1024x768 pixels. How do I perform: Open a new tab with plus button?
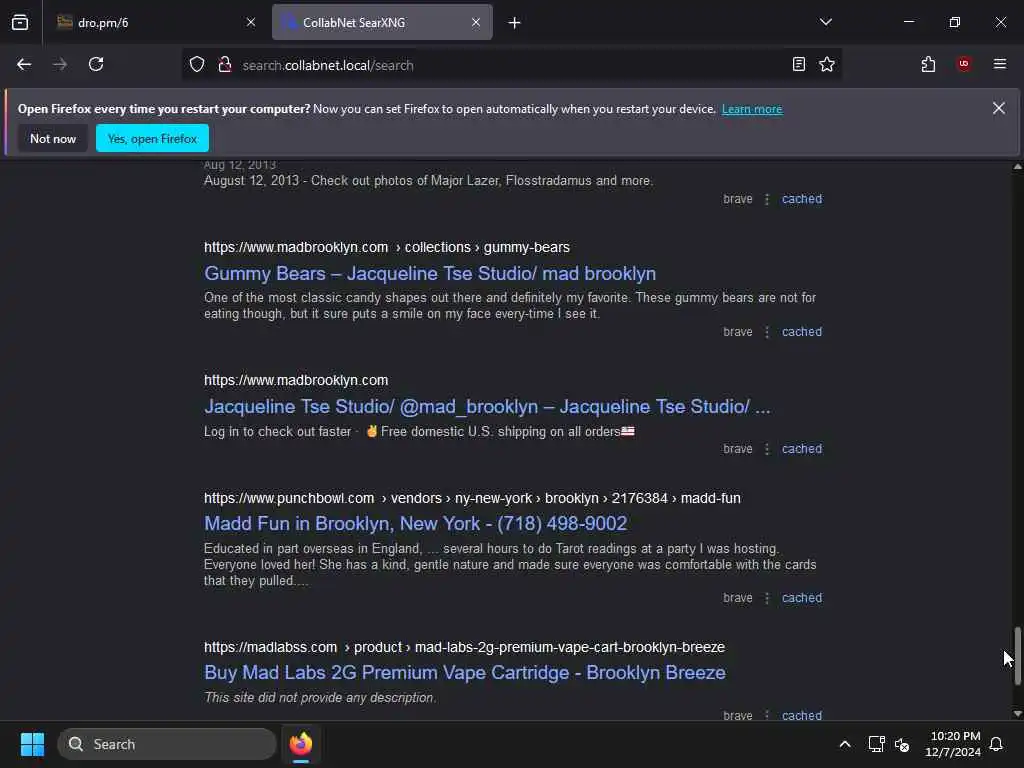(x=514, y=23)
